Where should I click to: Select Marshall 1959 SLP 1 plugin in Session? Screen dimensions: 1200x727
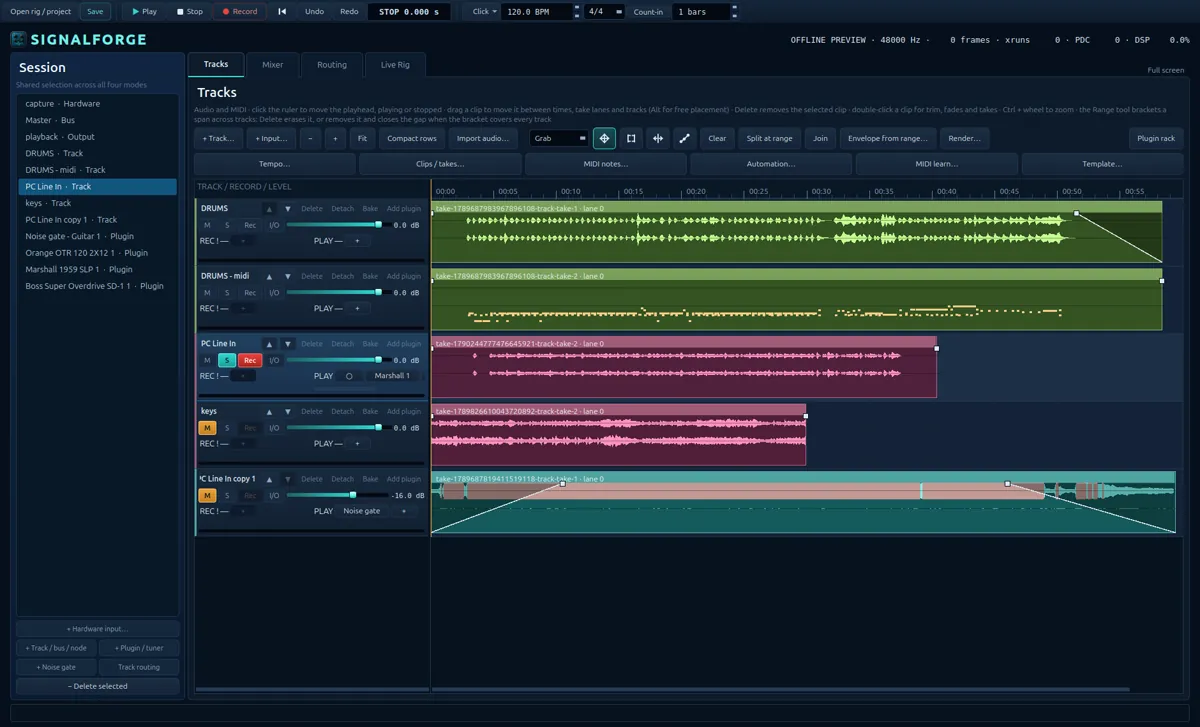tap(97, 269)
